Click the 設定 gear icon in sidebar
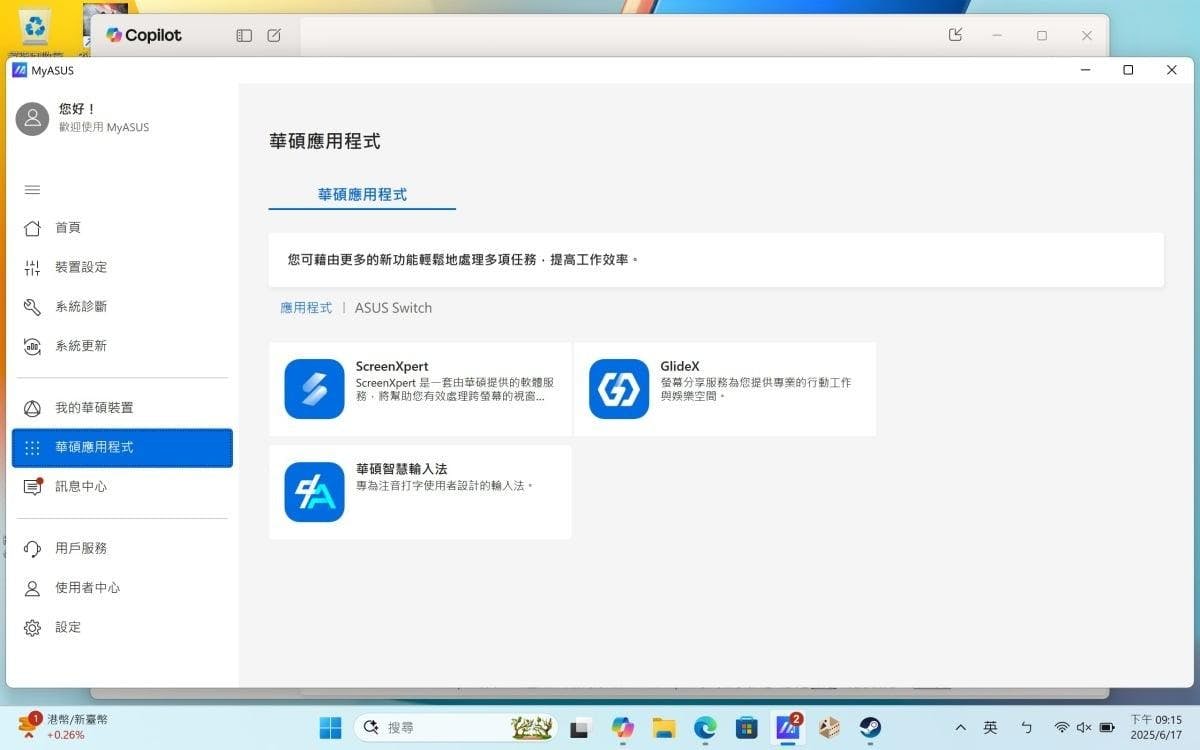The width and height of the screenshot is (1200, 750). [32, 627]
